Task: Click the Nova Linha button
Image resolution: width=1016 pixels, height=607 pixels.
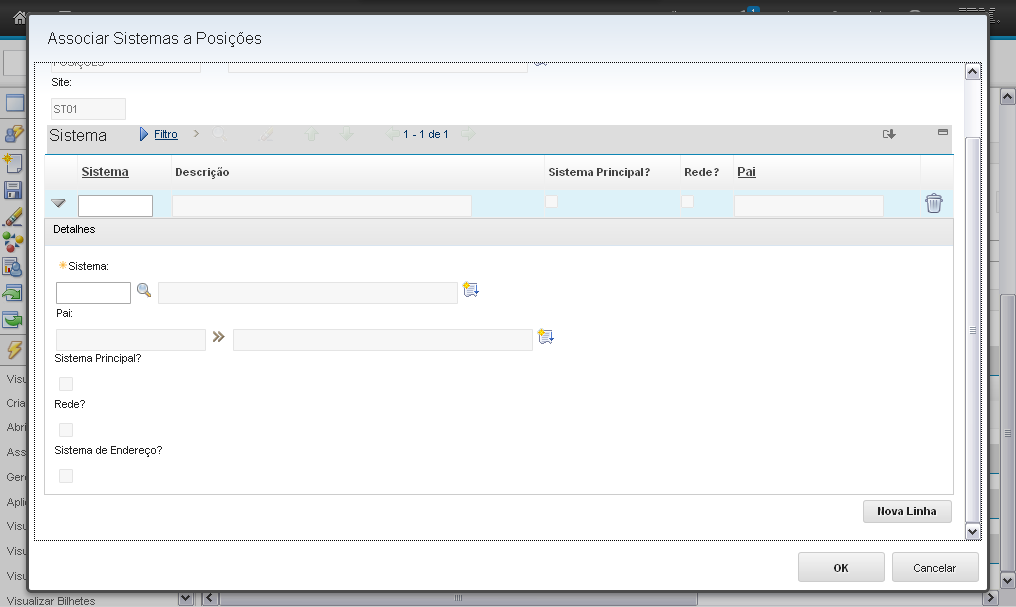Action: [x=907, y=511]
